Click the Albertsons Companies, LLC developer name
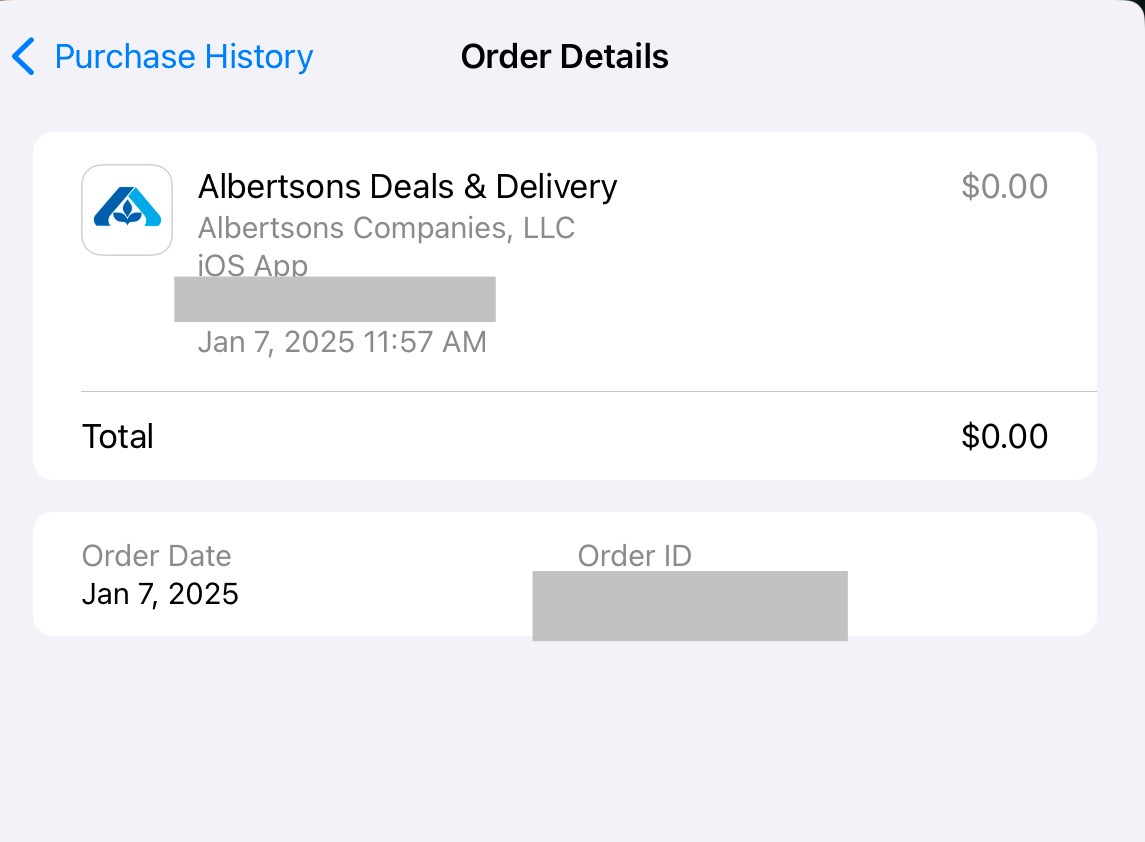The width and height of the screenshot is (1145, 842). pos(386,228)
